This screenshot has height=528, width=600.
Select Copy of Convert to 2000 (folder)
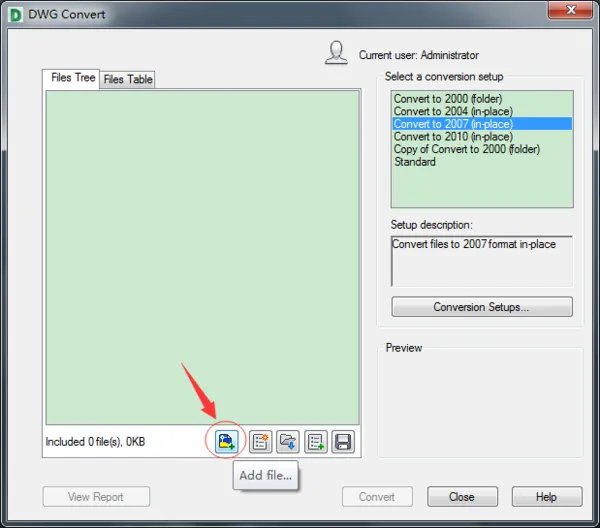[x=466, y=149]
